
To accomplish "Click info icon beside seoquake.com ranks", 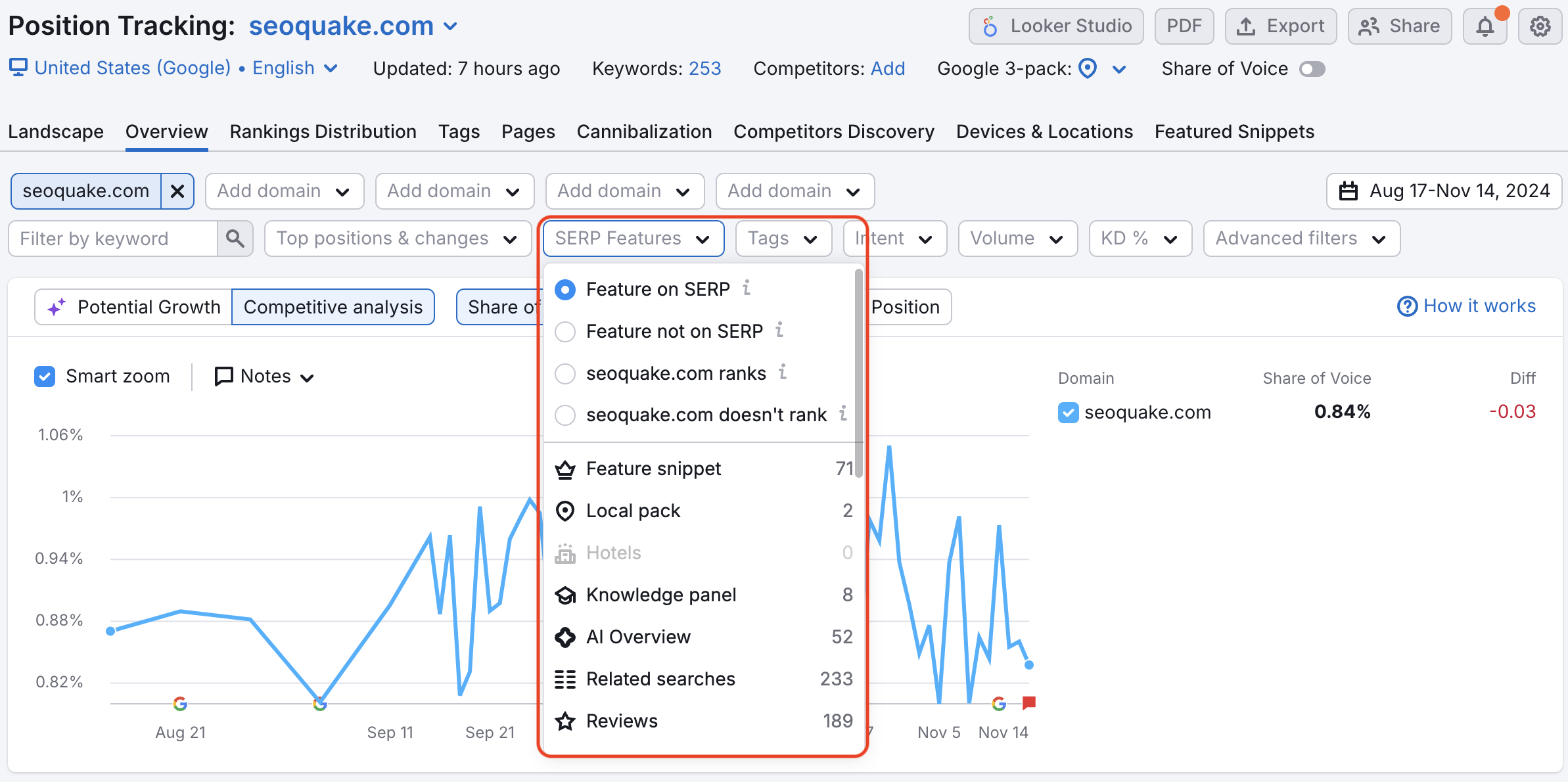I will coord(783,372).
